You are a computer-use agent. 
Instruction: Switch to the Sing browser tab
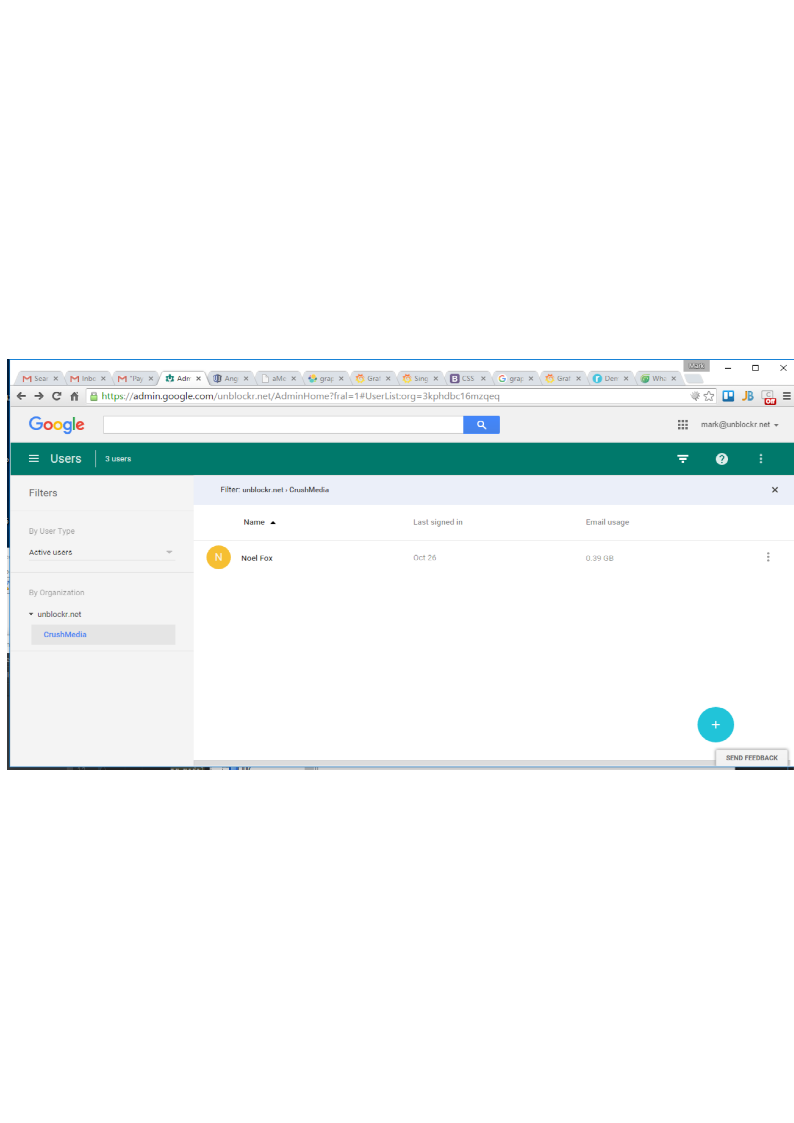pos(420,378)
